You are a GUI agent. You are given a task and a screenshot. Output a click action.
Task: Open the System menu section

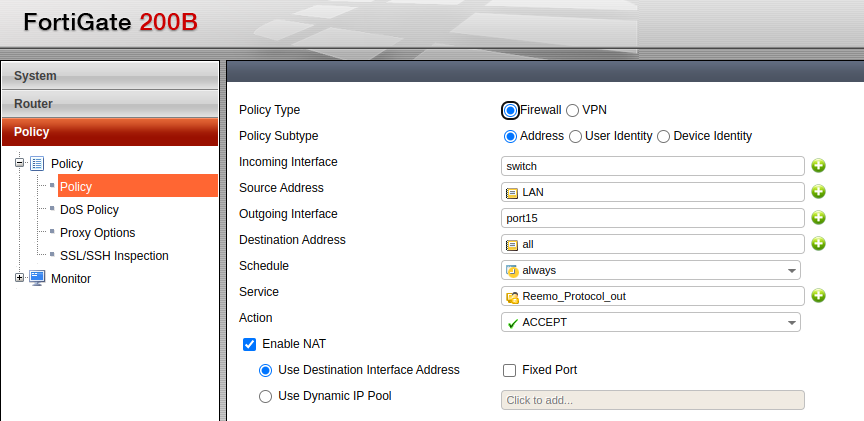click(x=109, y=76)
